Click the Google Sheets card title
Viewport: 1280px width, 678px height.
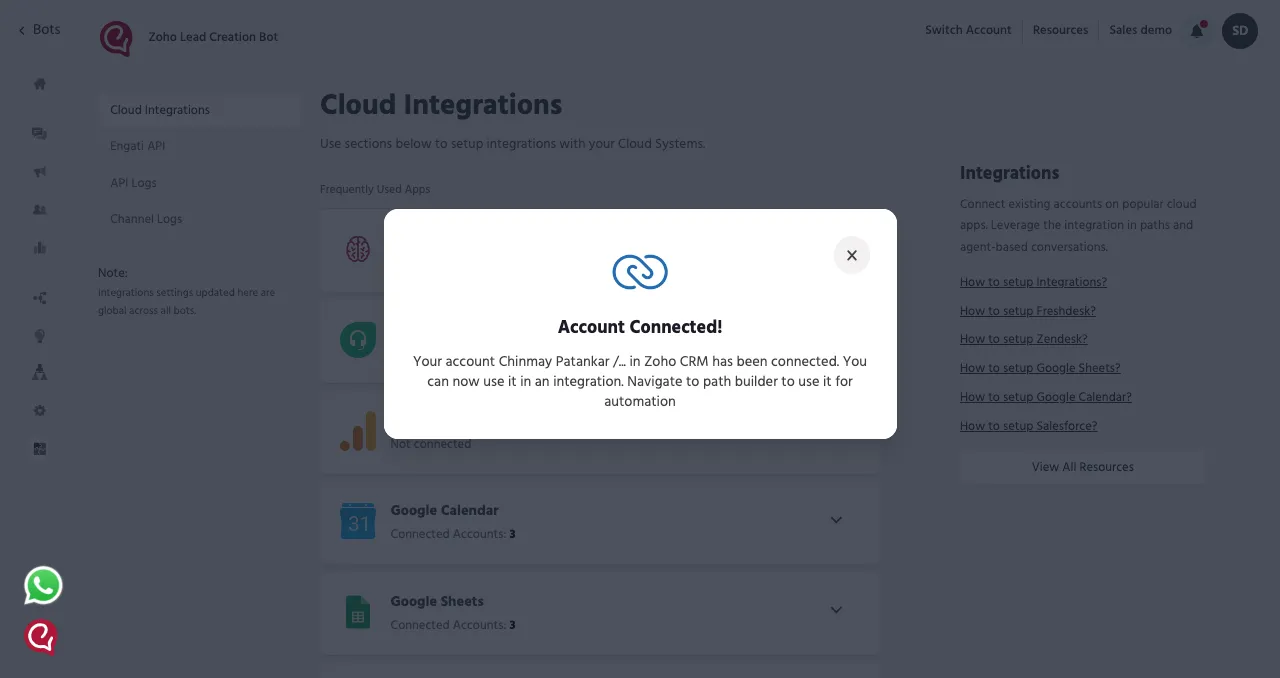click(437, 601)
